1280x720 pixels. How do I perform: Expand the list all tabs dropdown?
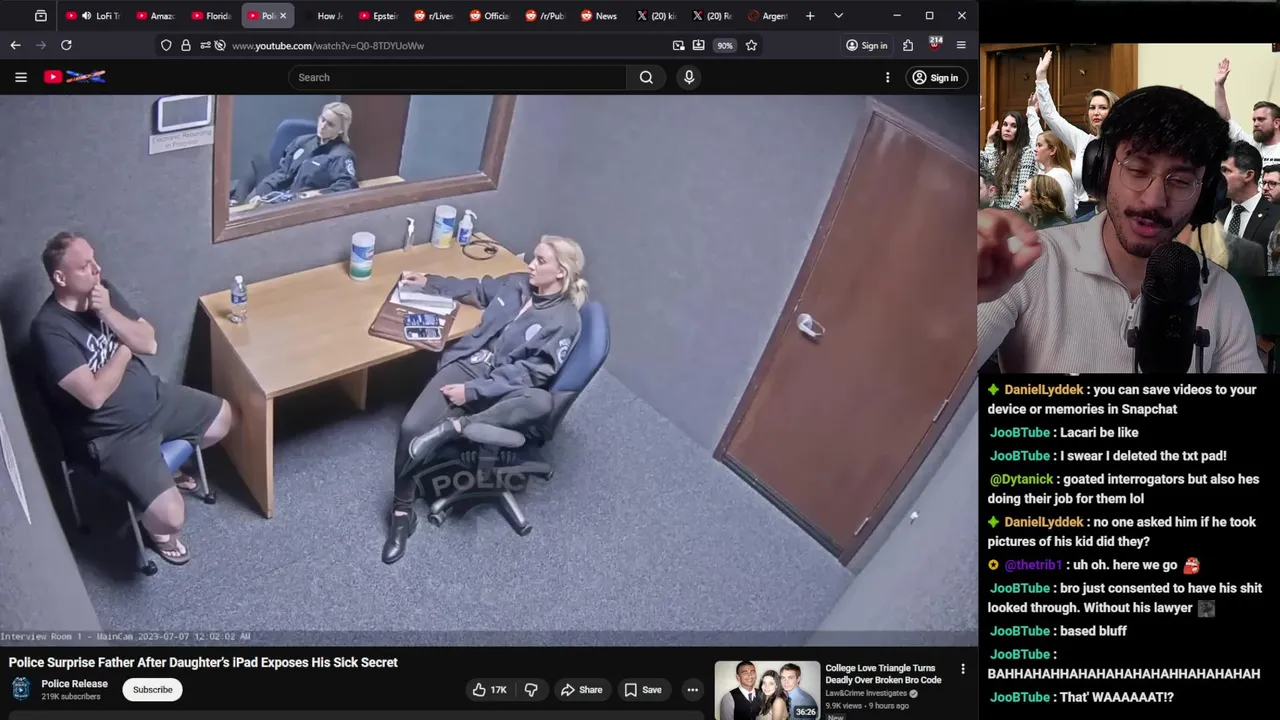coord(838,16)
